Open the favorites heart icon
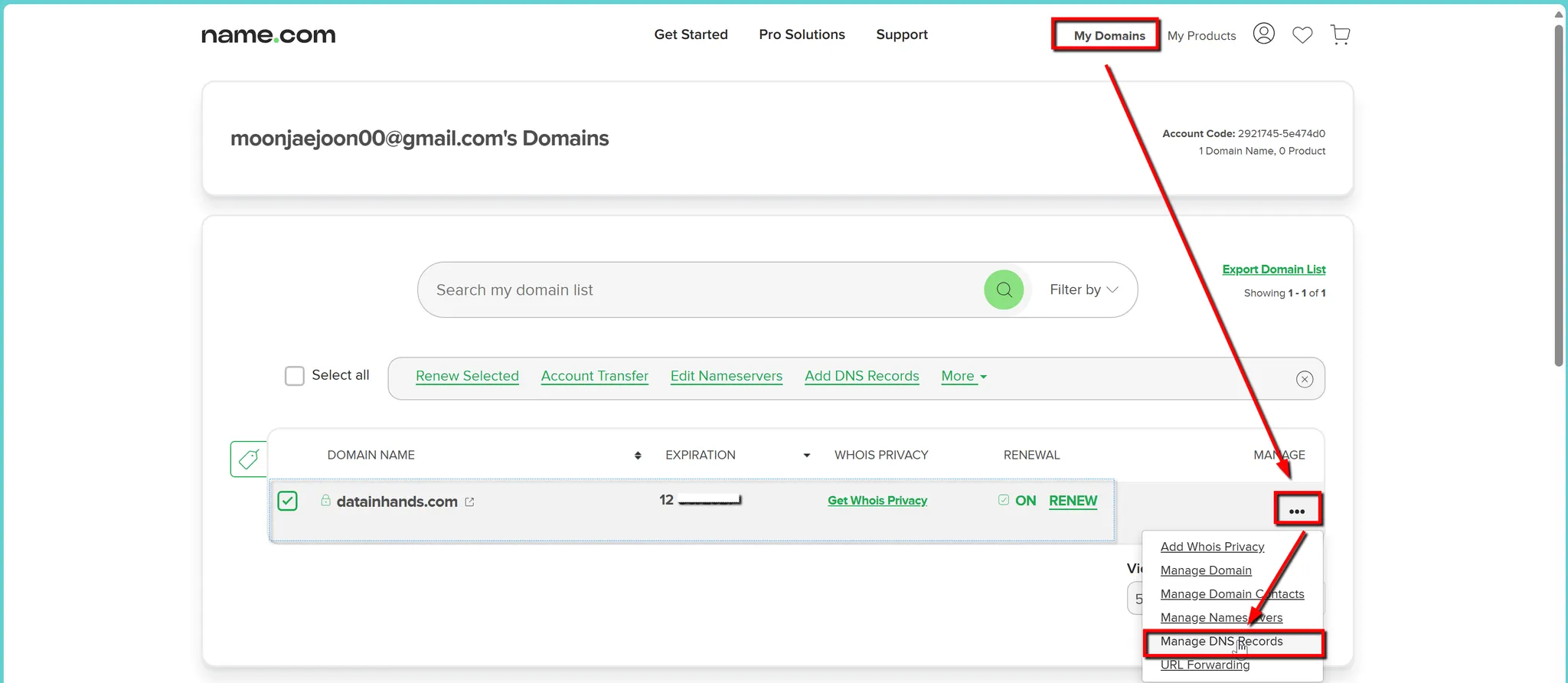This screenshot has width=1568, height=683. coord(1302,34)
